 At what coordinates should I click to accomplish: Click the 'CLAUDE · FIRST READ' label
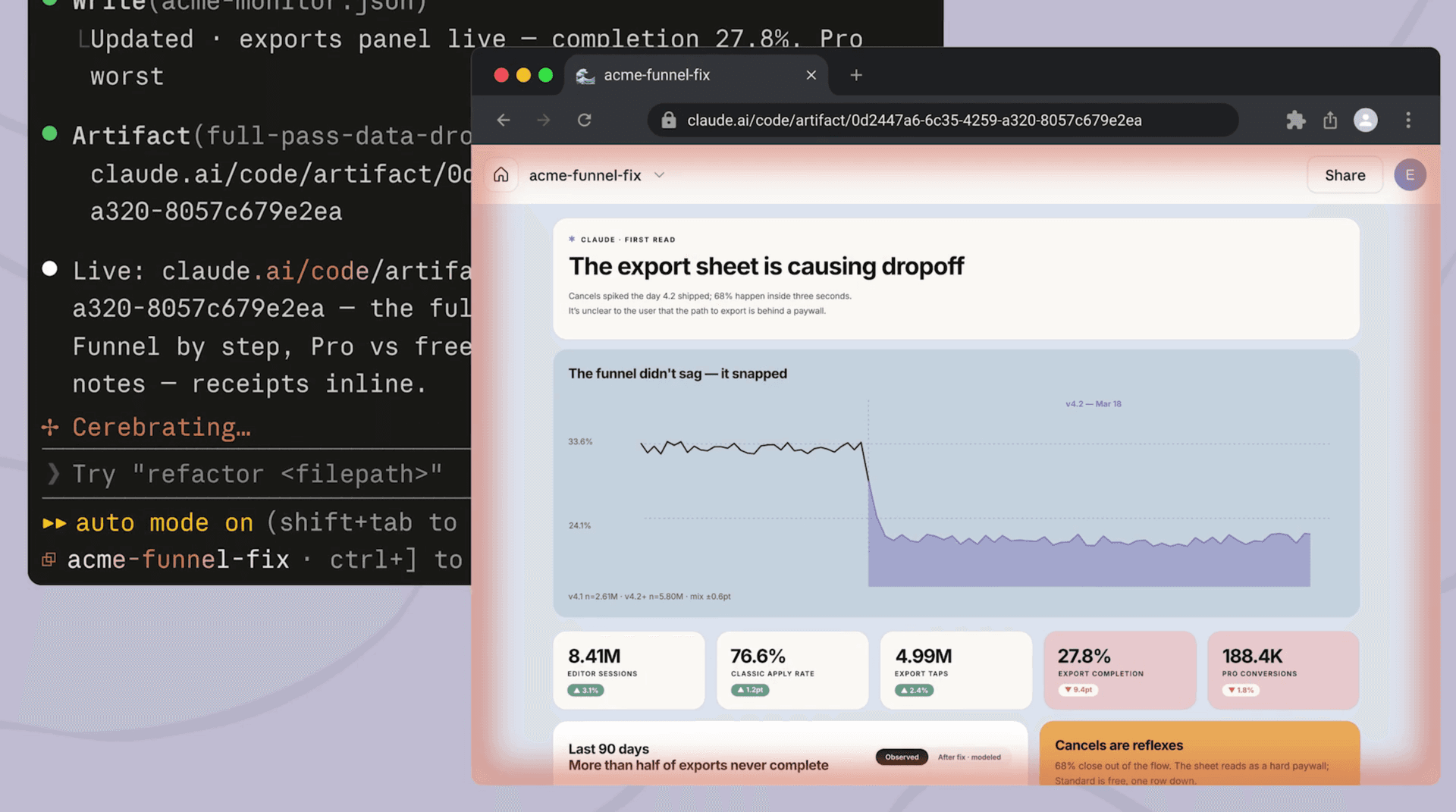pos(628,240)
